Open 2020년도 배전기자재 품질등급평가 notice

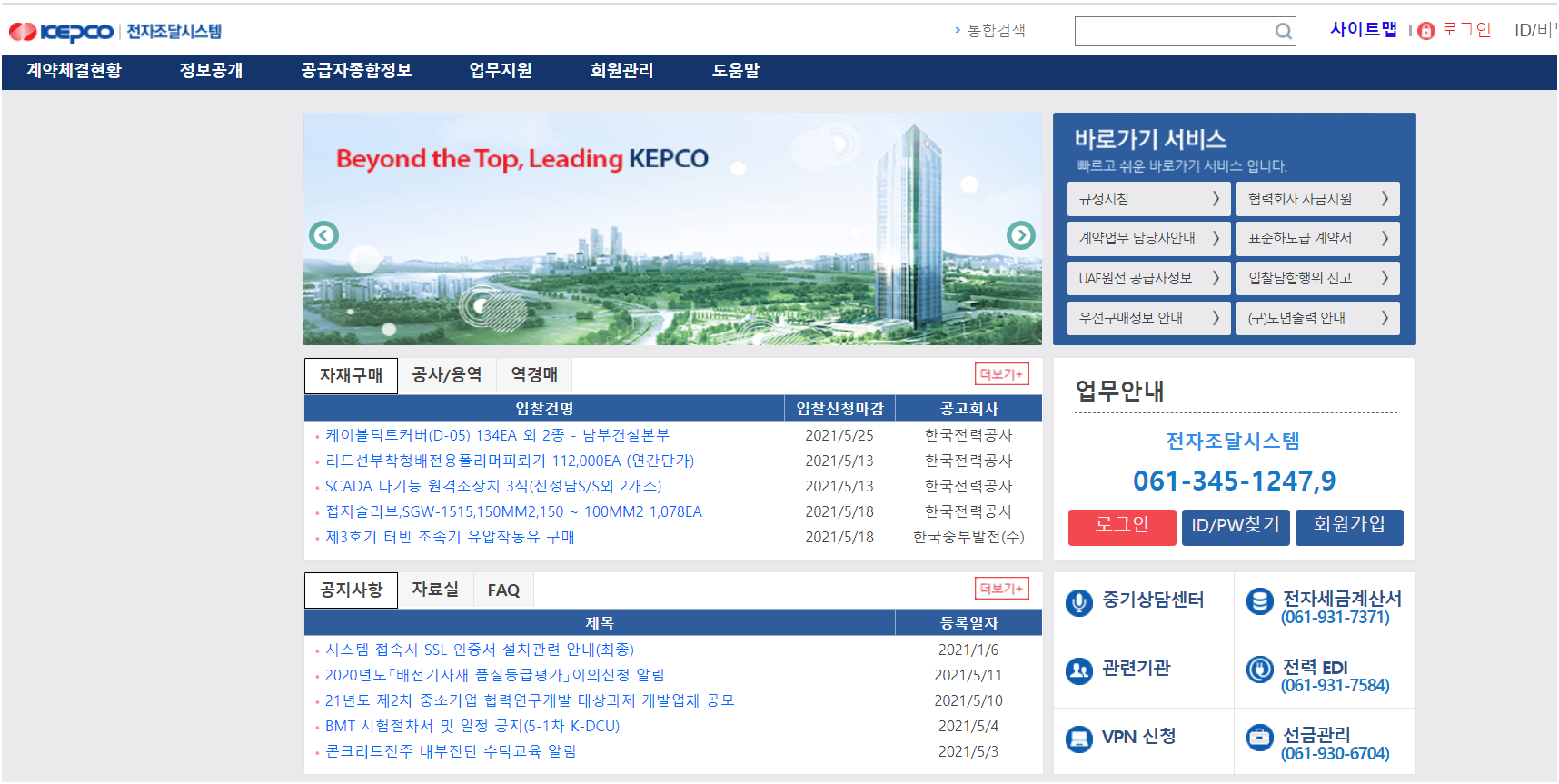[494, 676]
